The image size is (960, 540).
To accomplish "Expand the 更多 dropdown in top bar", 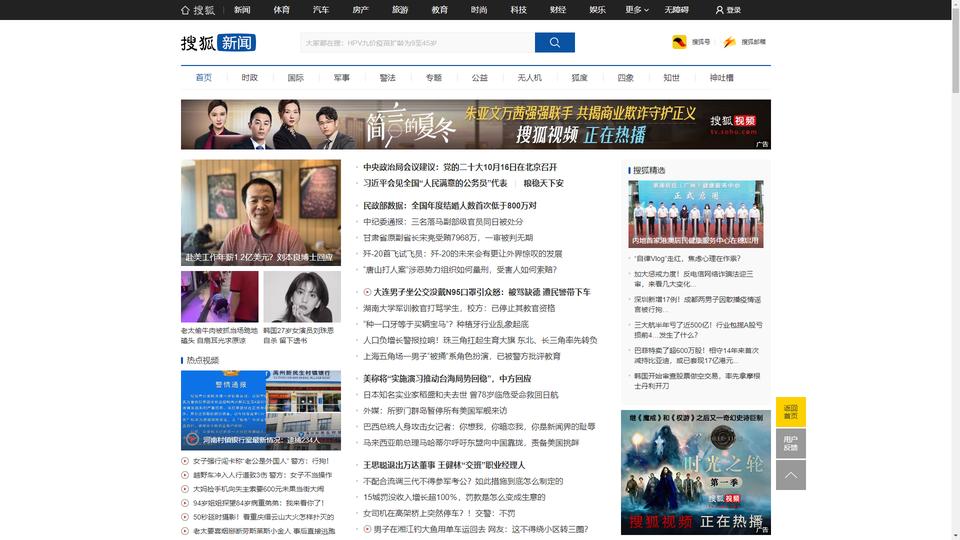I will [637, 10].
